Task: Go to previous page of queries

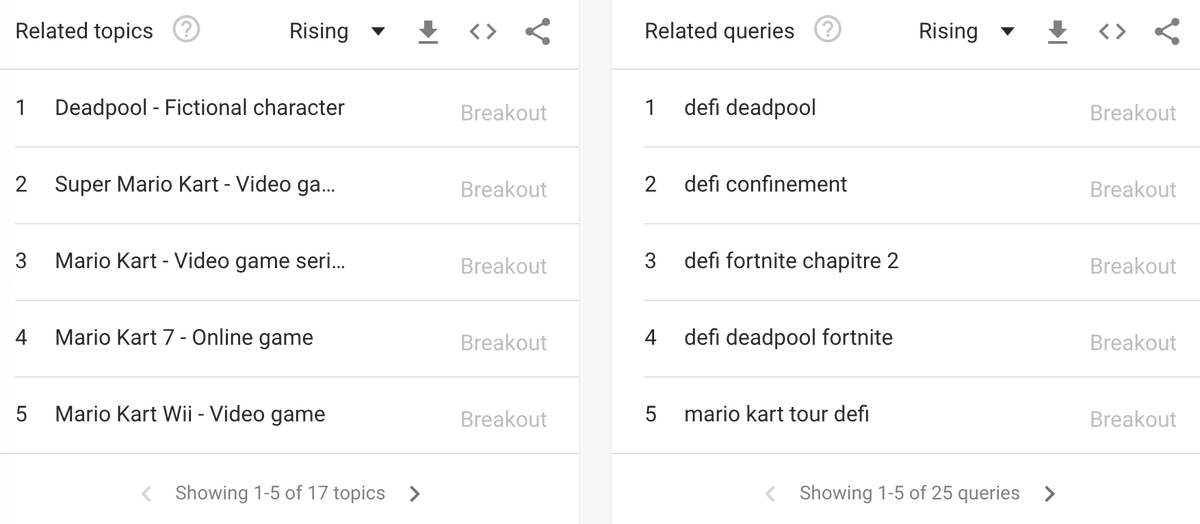Action: pos(770,493)
